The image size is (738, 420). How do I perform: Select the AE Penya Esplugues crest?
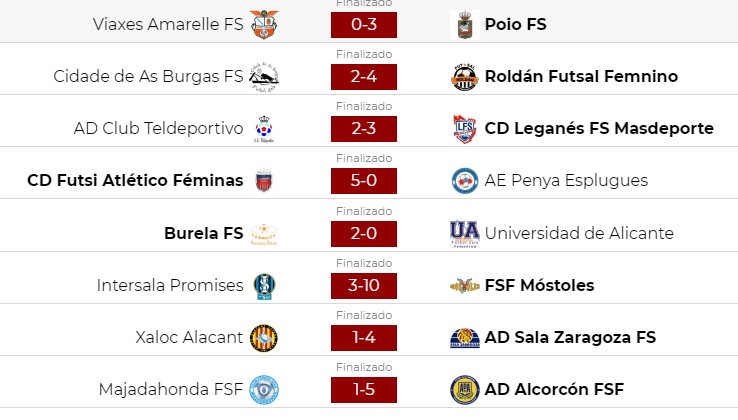465,180
